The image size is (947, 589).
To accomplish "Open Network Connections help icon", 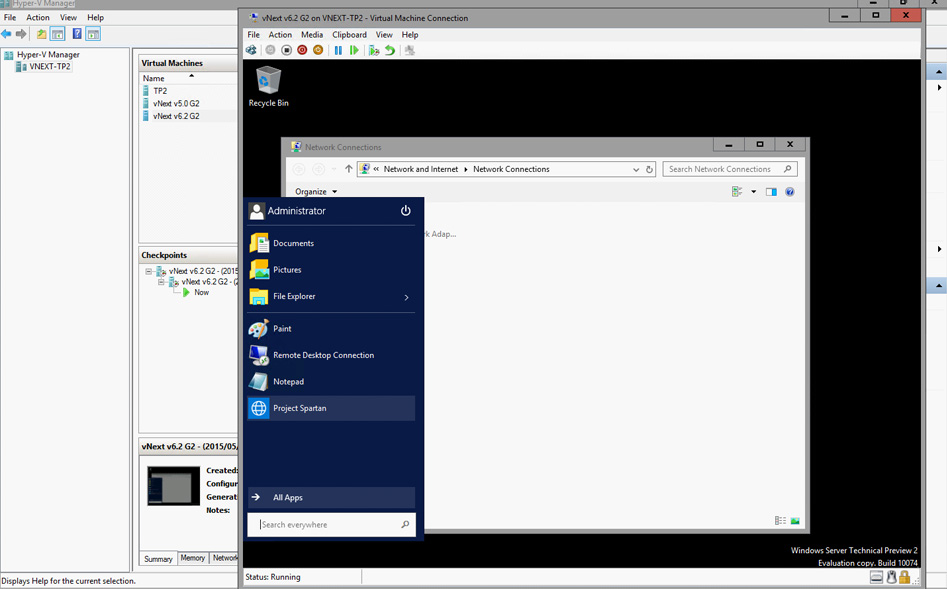I will point(789,192).
